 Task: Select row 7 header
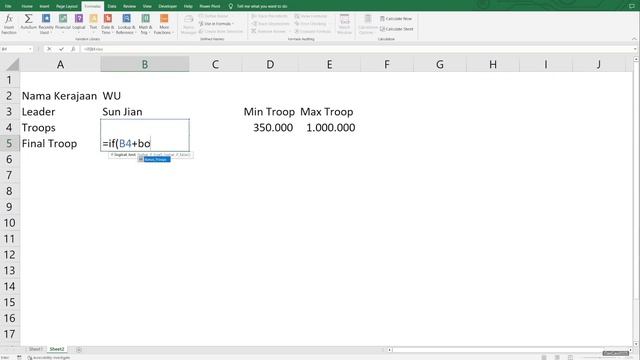pos(9,175)
